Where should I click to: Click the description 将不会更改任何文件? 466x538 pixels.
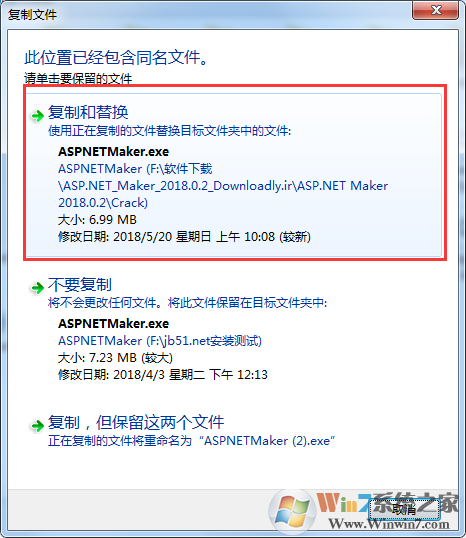point(187,303)
